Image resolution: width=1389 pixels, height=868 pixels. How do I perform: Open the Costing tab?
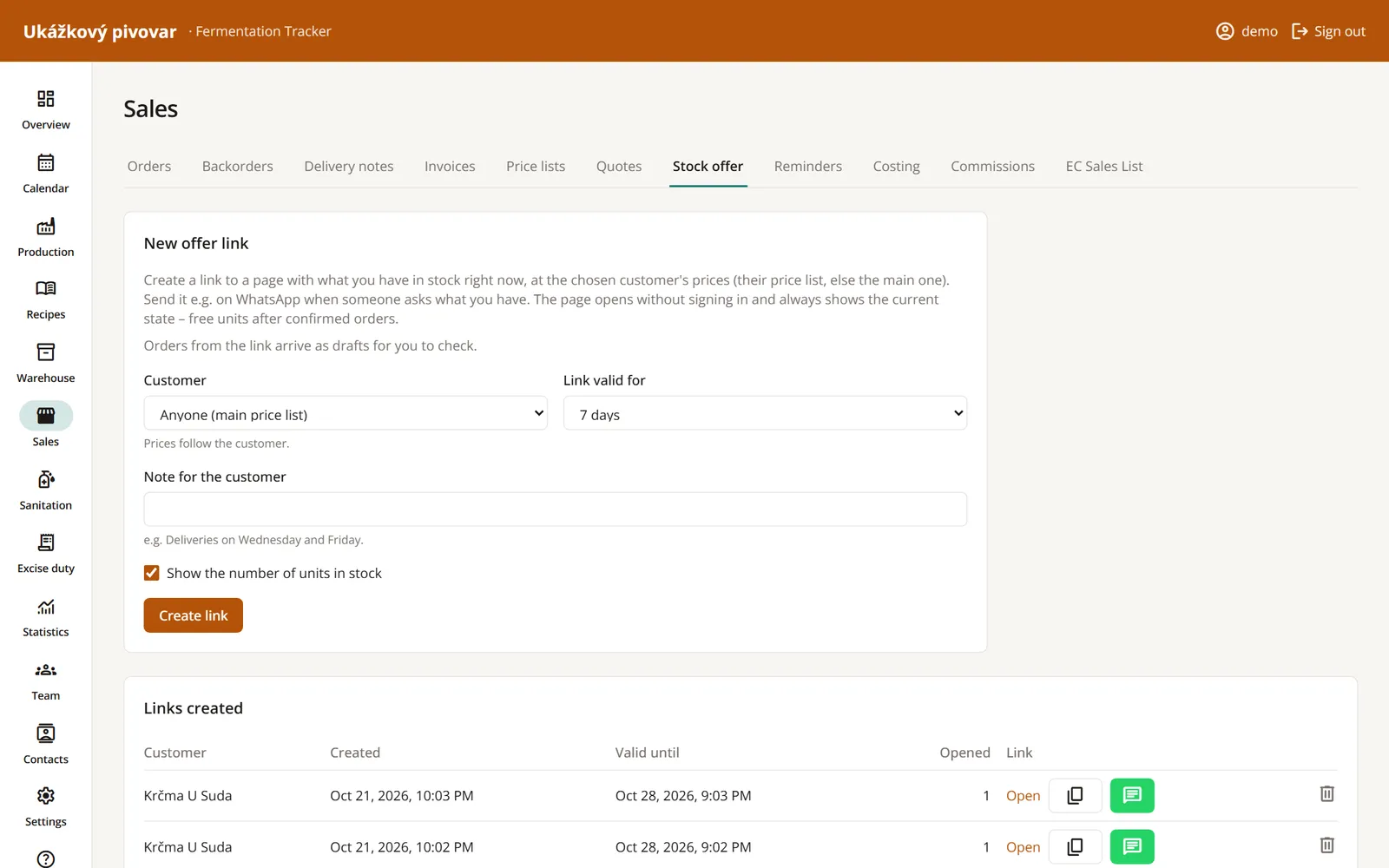[x=897, y=166]
